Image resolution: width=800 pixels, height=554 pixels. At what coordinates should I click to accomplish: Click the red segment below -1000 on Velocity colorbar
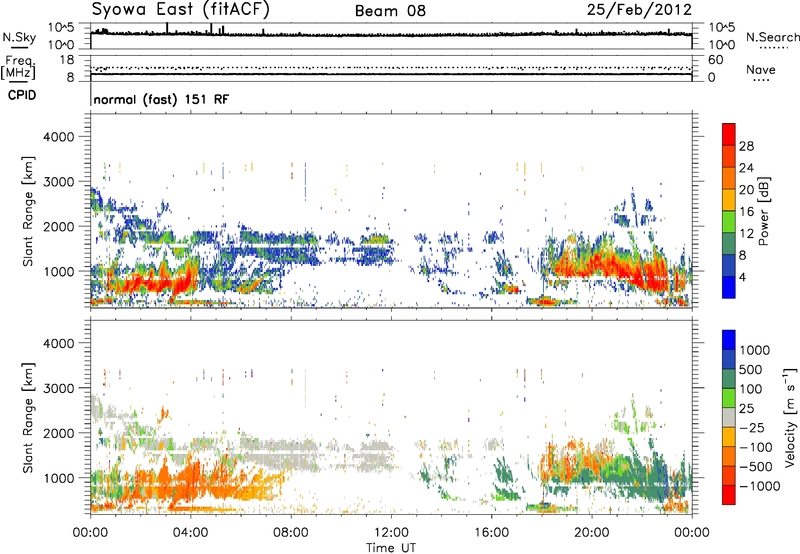pos(729,495)
